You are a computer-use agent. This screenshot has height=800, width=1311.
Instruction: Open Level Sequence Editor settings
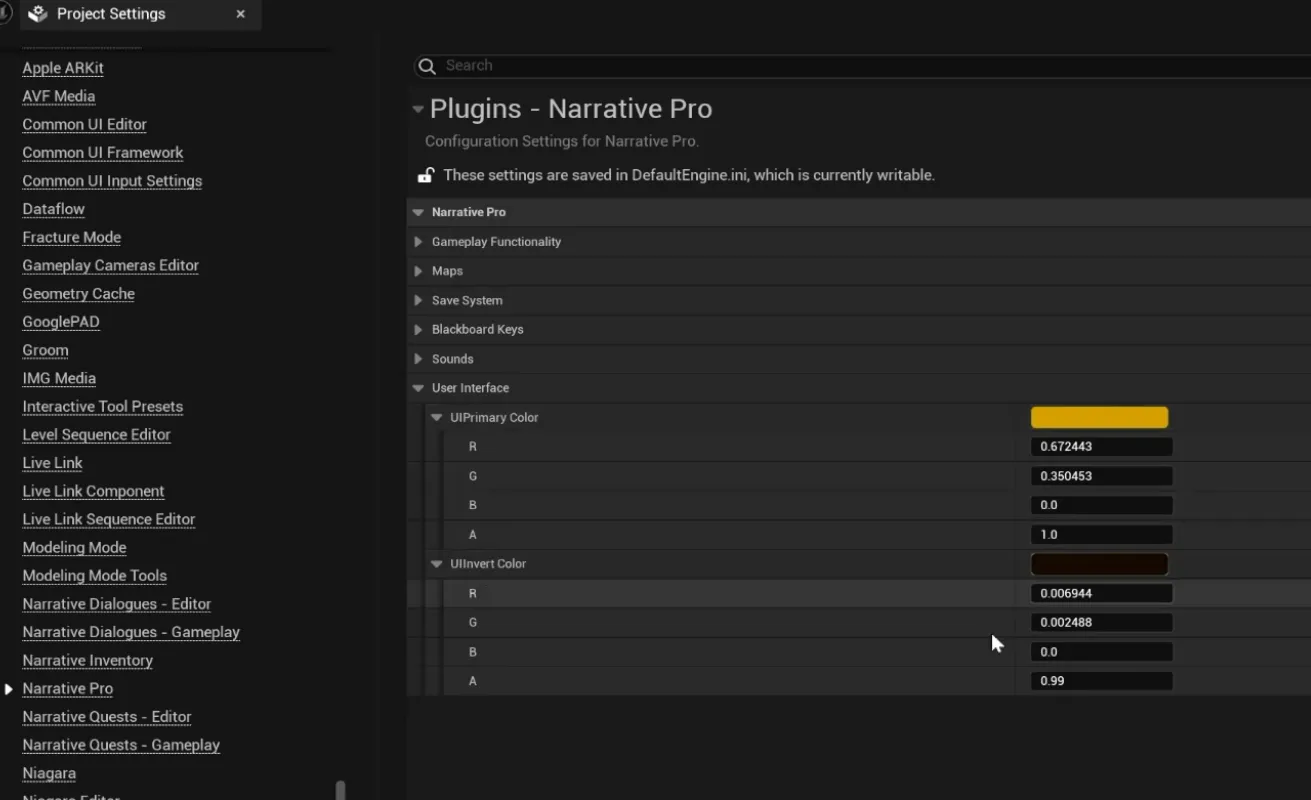96,435
